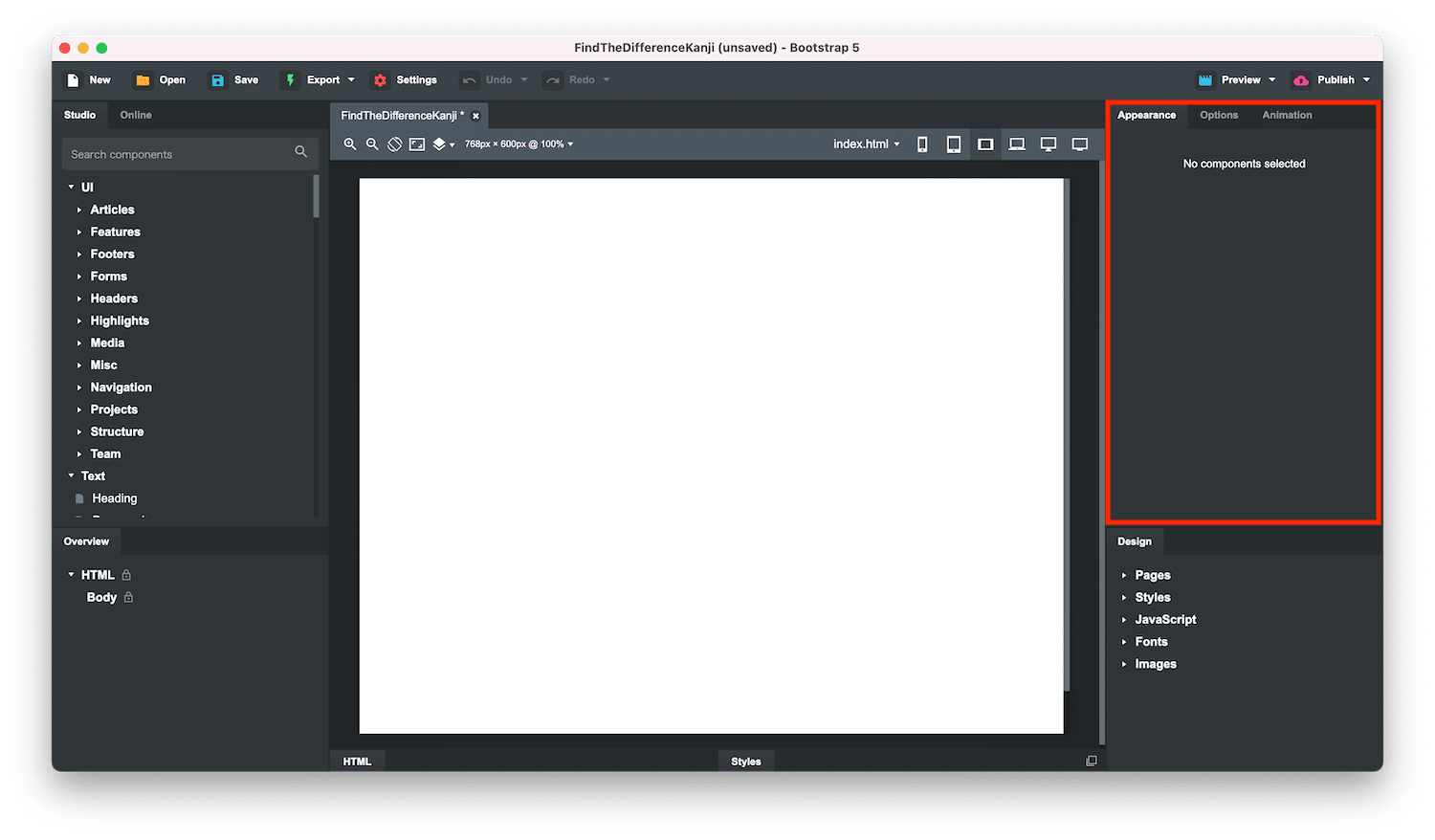Click the search magnifier in components field
This screenshot has height=840, width=1435.
pos(301,152)
